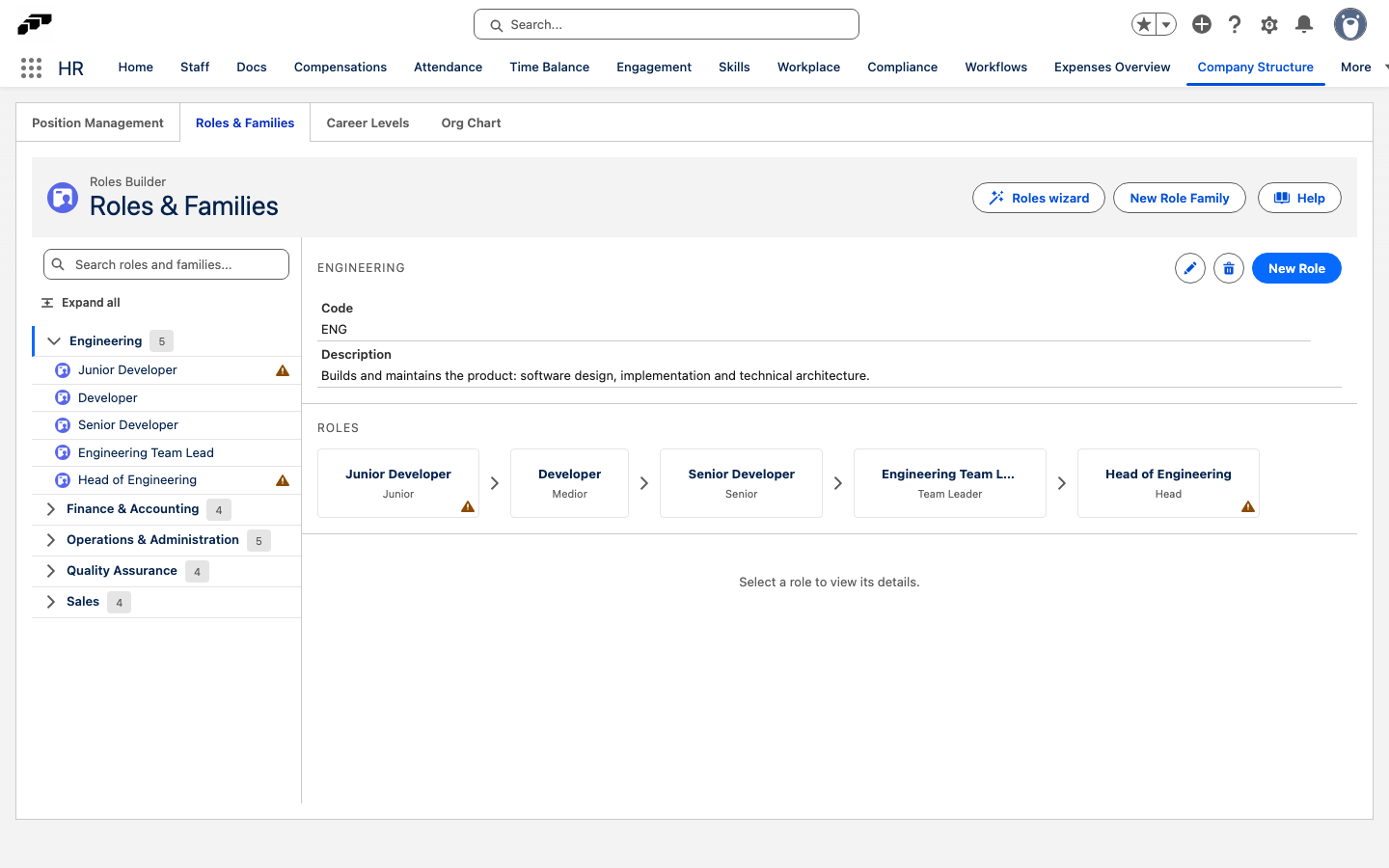Click warning icon on Junior Developer card

pos(468,506)
